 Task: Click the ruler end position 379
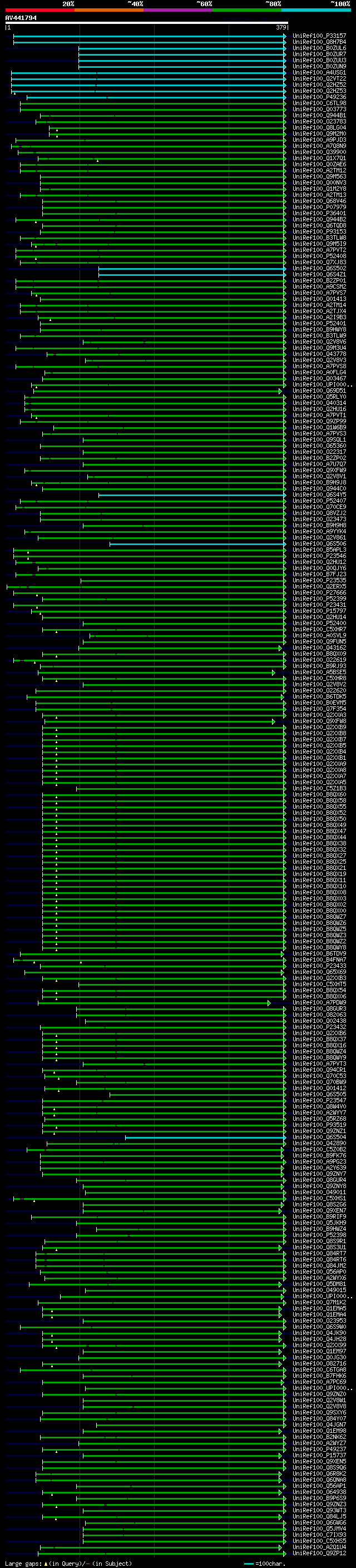[281, 27]
